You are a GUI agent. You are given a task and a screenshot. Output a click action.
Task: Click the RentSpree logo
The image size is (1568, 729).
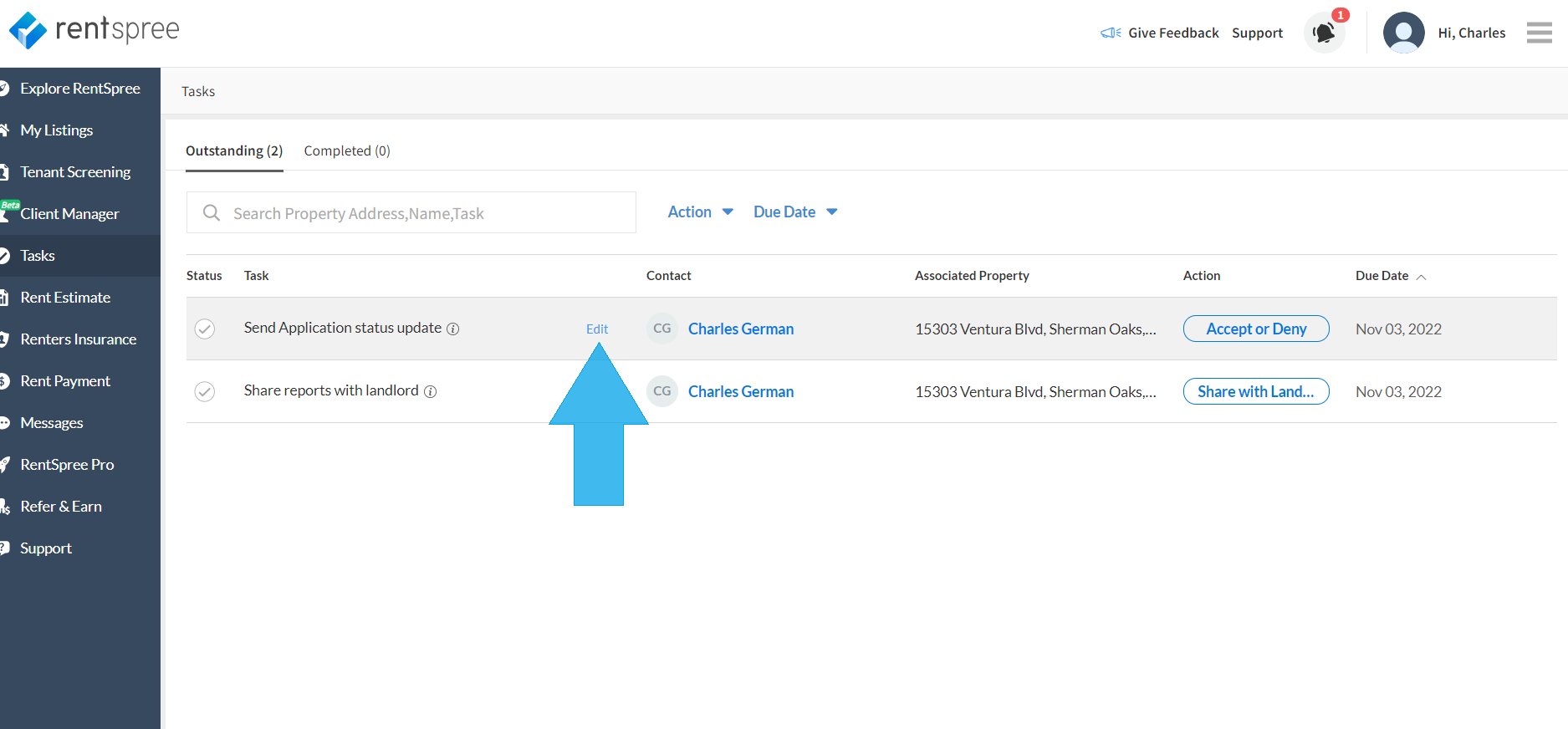coord(94,31)
